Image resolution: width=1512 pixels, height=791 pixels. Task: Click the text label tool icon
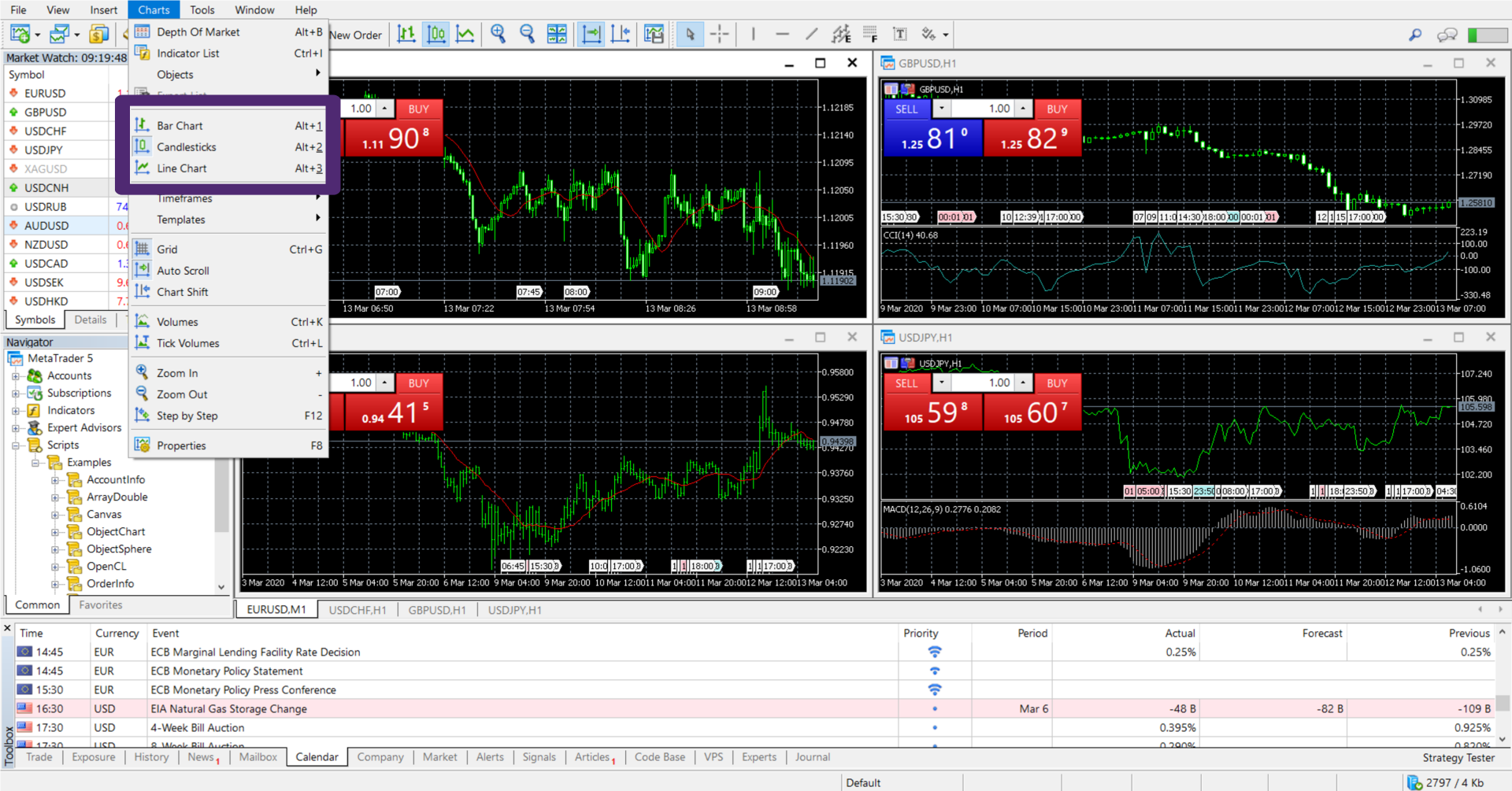(x=899, y=34)
